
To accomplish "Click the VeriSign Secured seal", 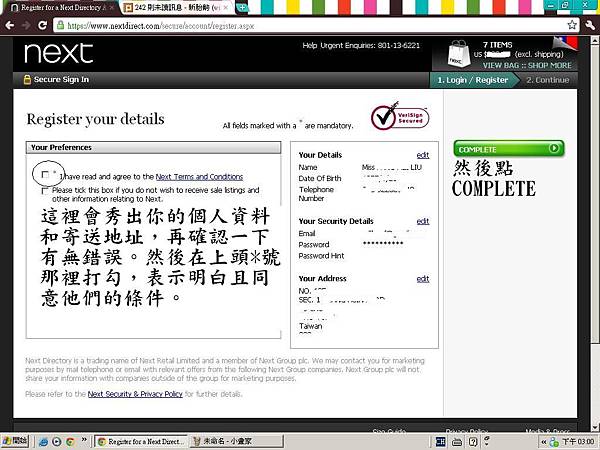I will [x=400, y=118].
